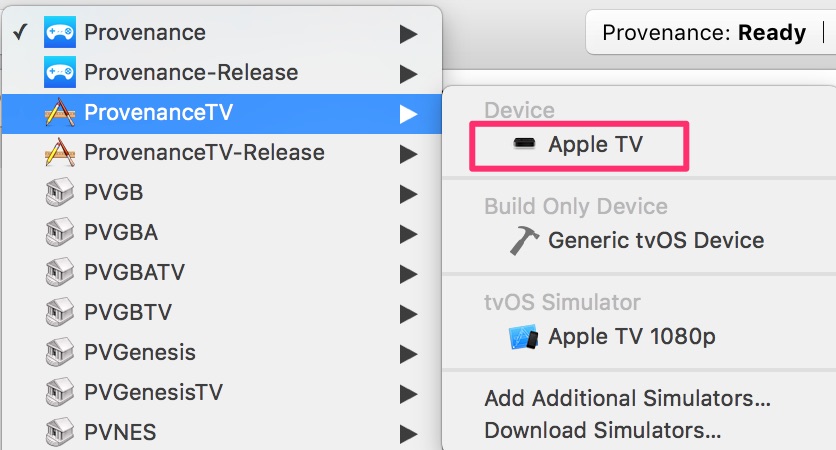
Task: Select the PVGBATV scheme
Action: click(x=134, y=273)
